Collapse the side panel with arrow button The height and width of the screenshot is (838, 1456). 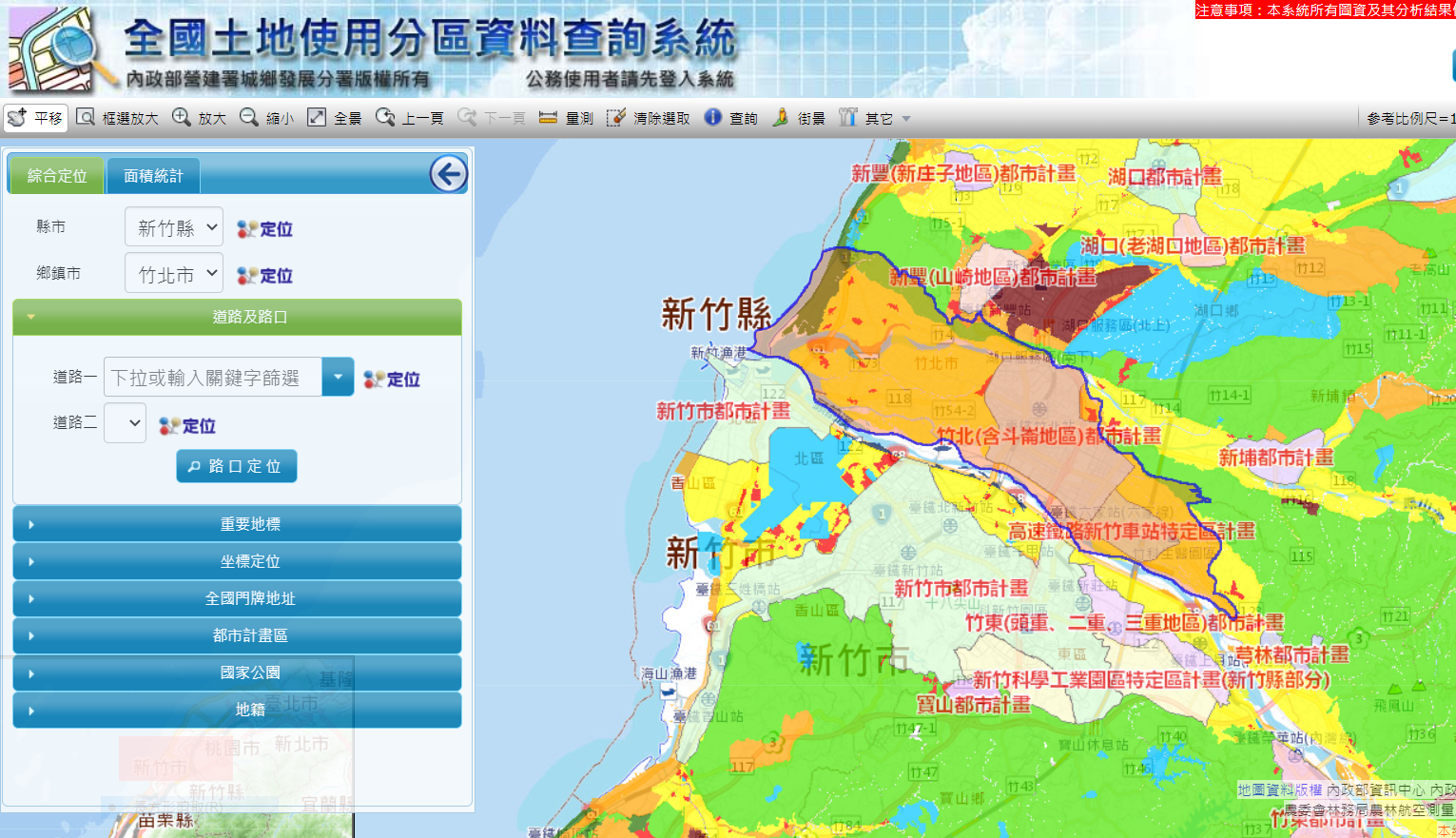coord(448,174)
